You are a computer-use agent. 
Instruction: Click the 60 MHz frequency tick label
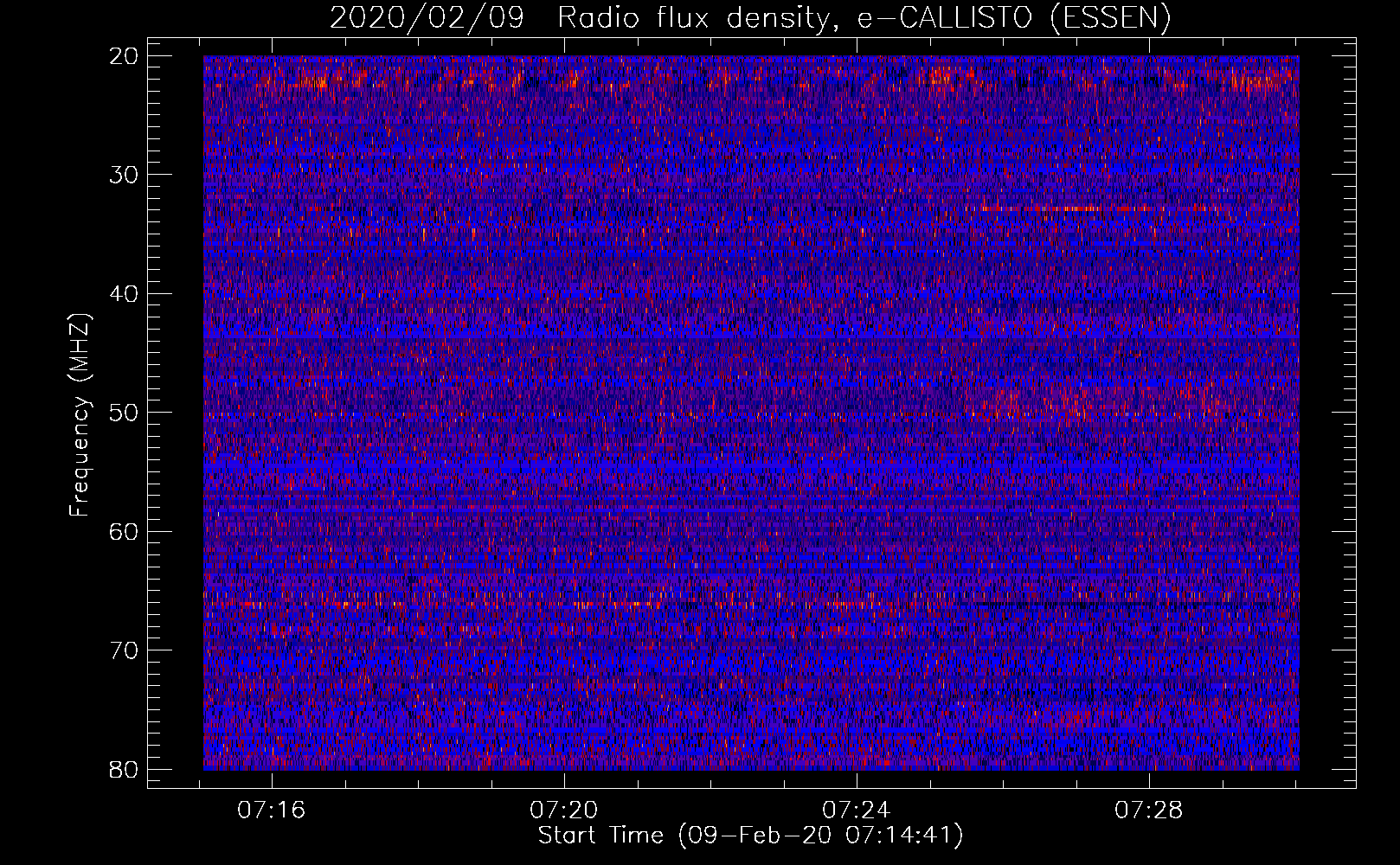125,531
